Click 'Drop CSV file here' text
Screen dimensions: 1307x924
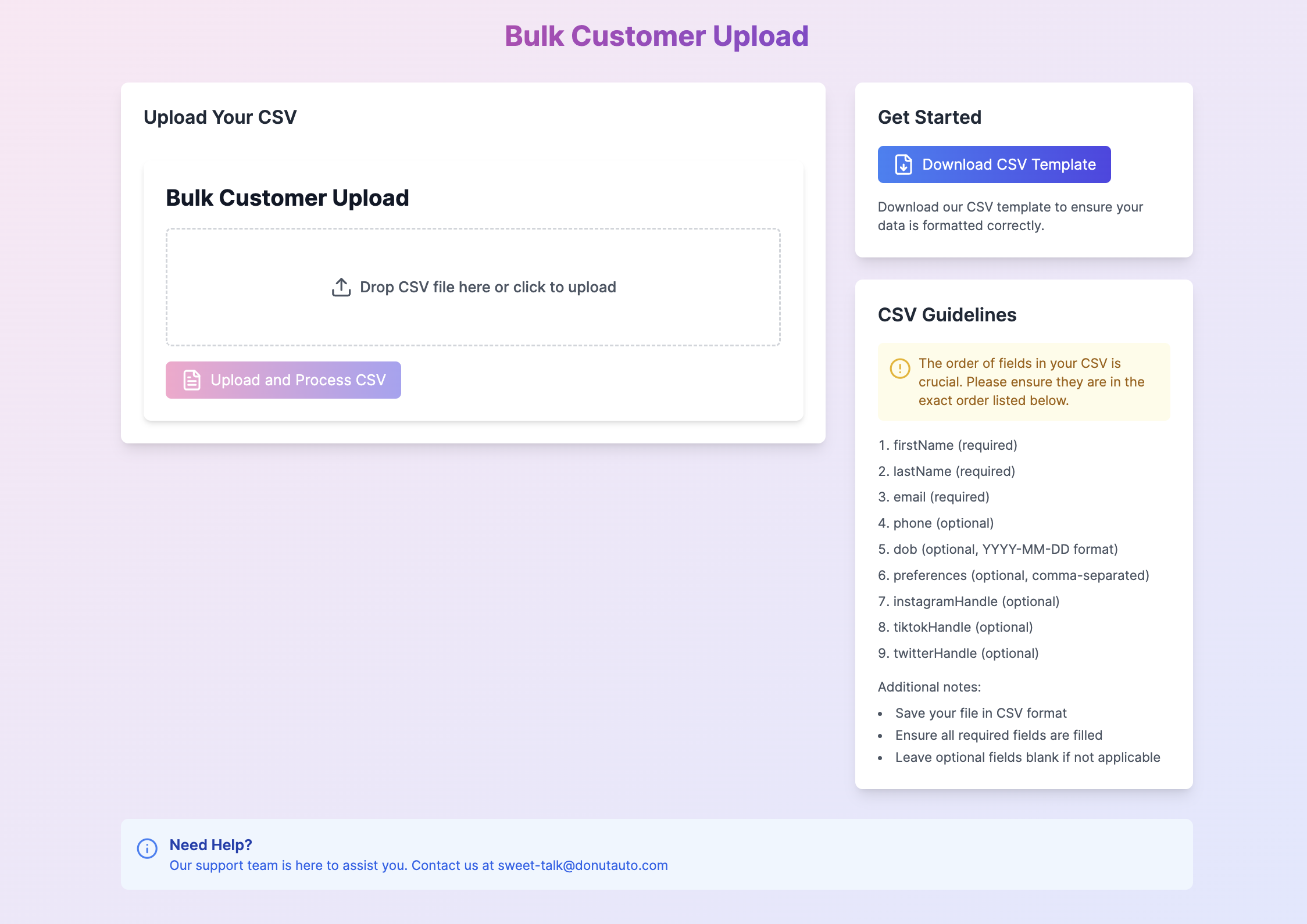(487, 287)
